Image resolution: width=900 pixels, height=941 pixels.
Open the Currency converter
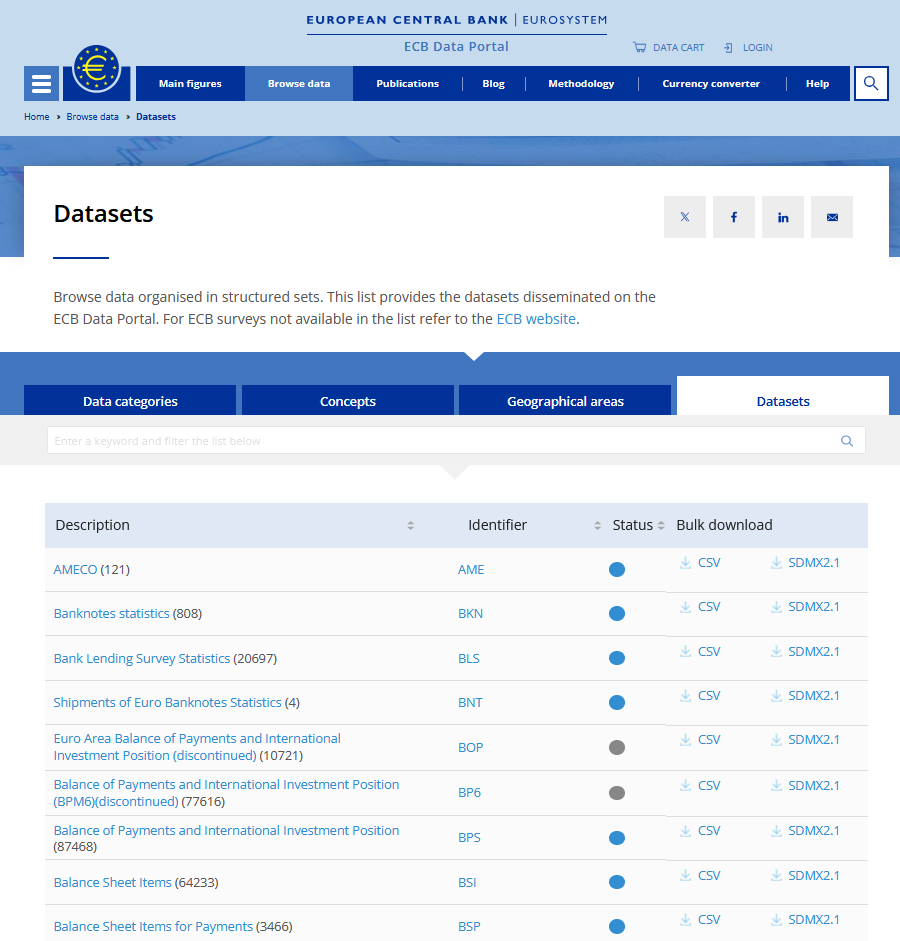tap(711, 83)
